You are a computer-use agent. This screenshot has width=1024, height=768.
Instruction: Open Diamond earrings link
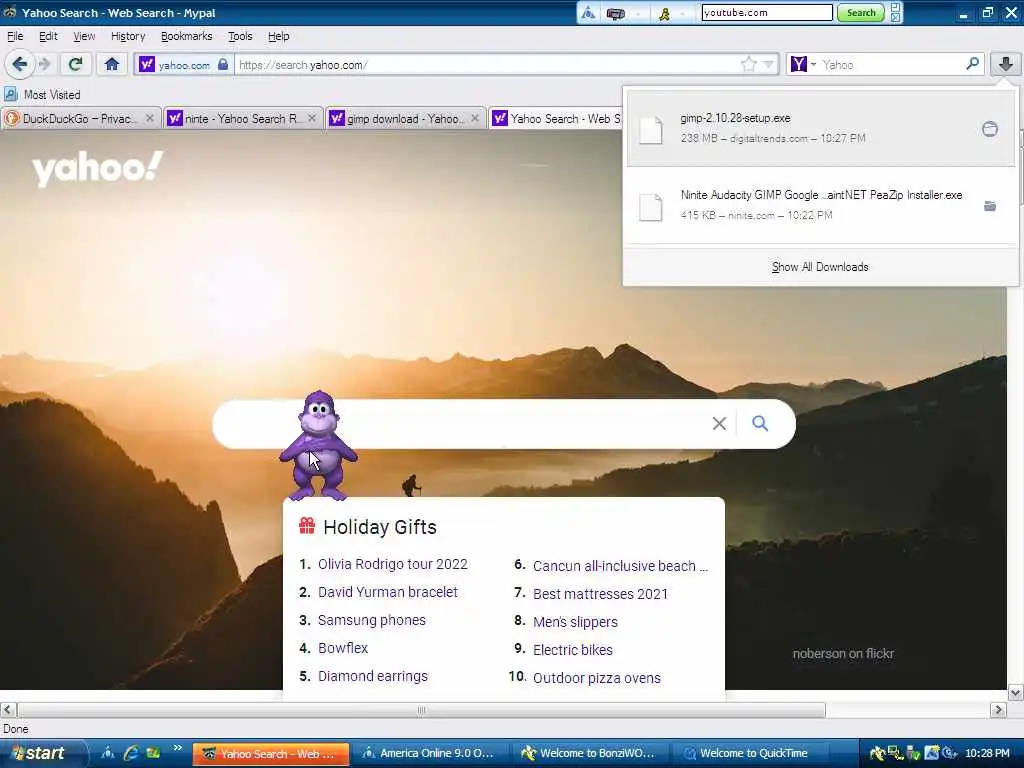coord(373,677)
